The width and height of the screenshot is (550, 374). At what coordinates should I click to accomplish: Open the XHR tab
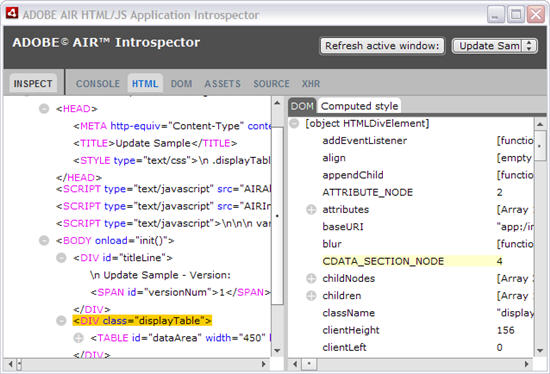coord(311,84)
